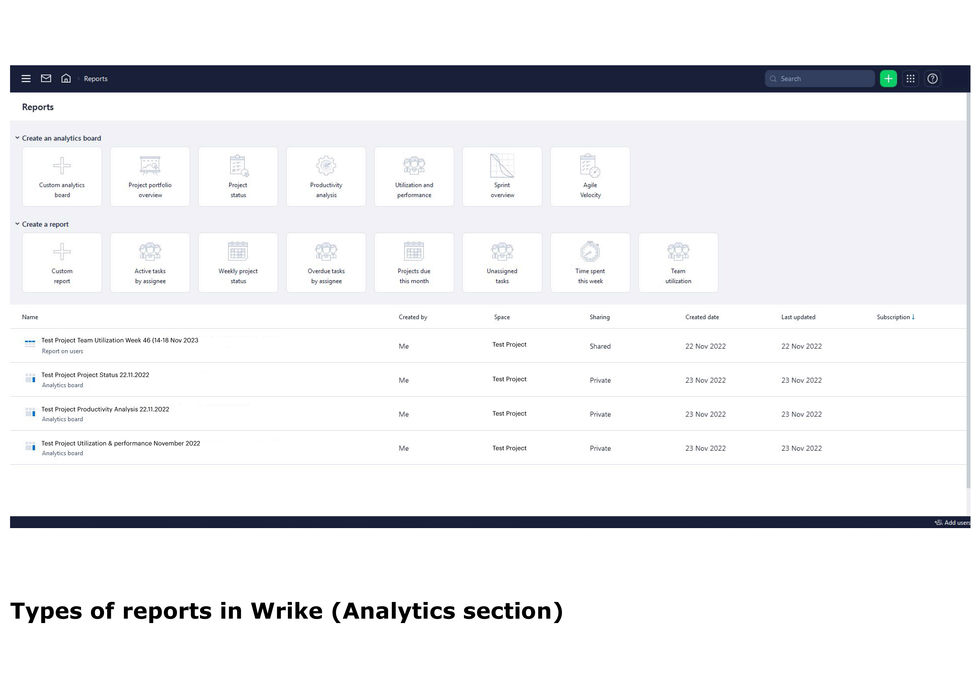980x692 pixels.
Task: Sort by the Sharing column header
Action: [599, 318]
